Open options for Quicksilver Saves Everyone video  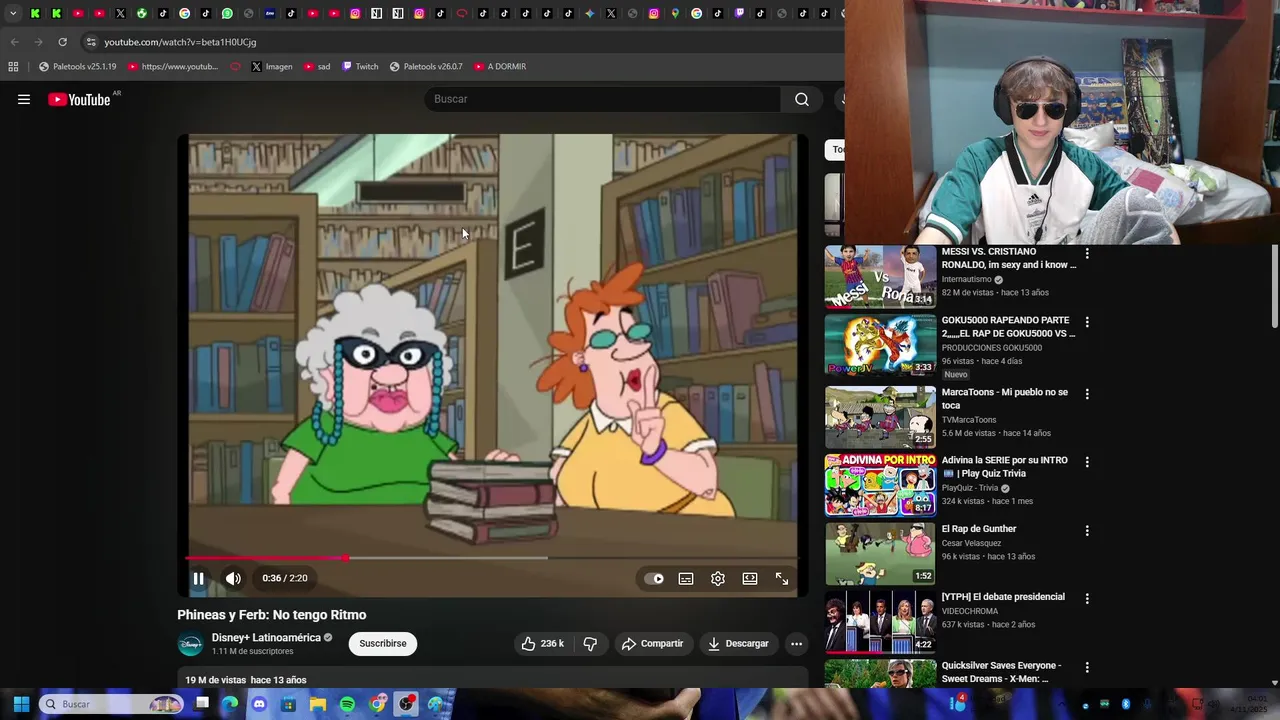1087,667
